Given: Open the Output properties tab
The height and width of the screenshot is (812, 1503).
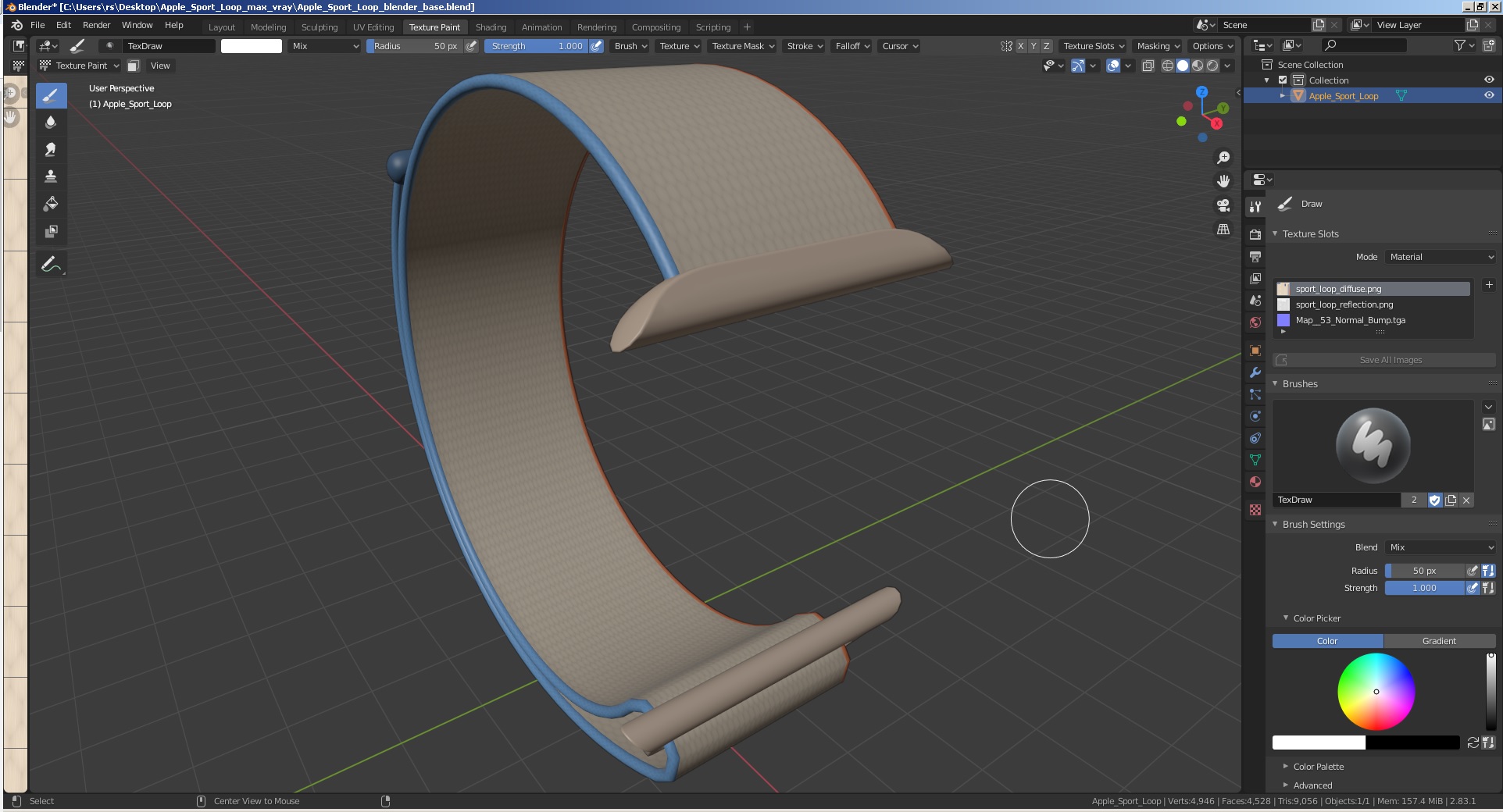Looking at the screenshot, I should pos(1255,256).
